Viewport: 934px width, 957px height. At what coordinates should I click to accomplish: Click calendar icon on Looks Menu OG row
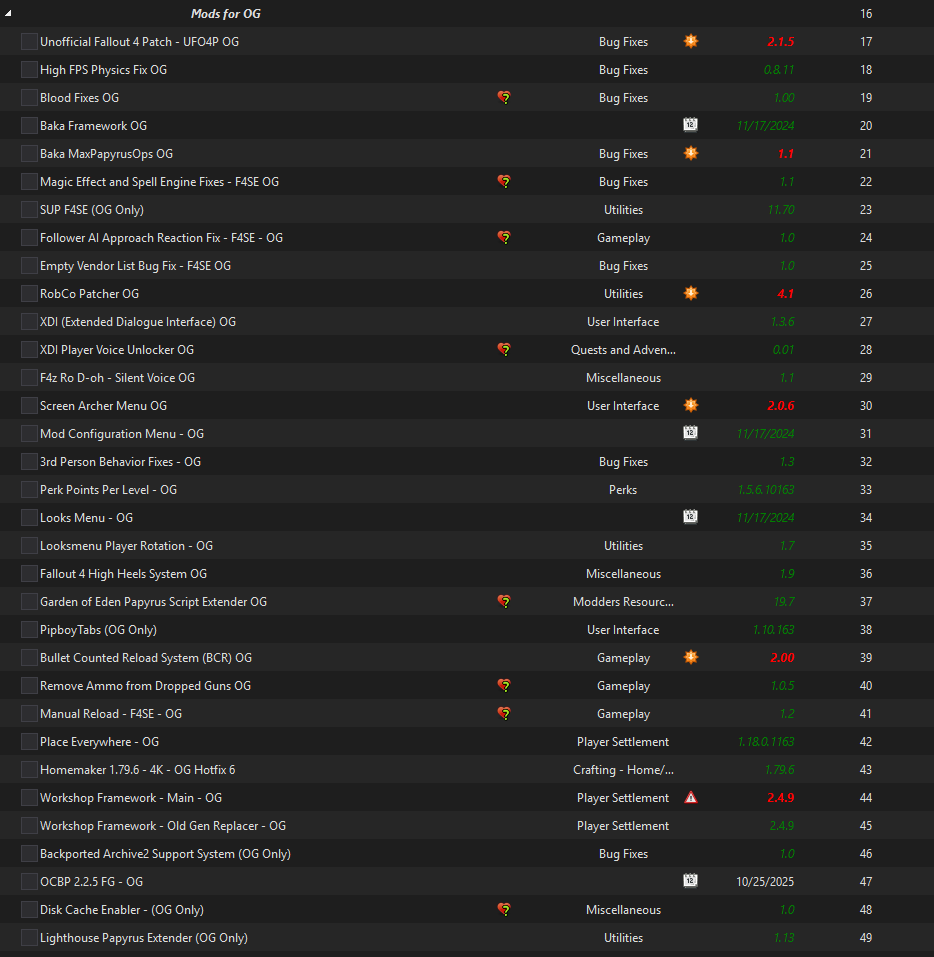click(x=690, y=517)
